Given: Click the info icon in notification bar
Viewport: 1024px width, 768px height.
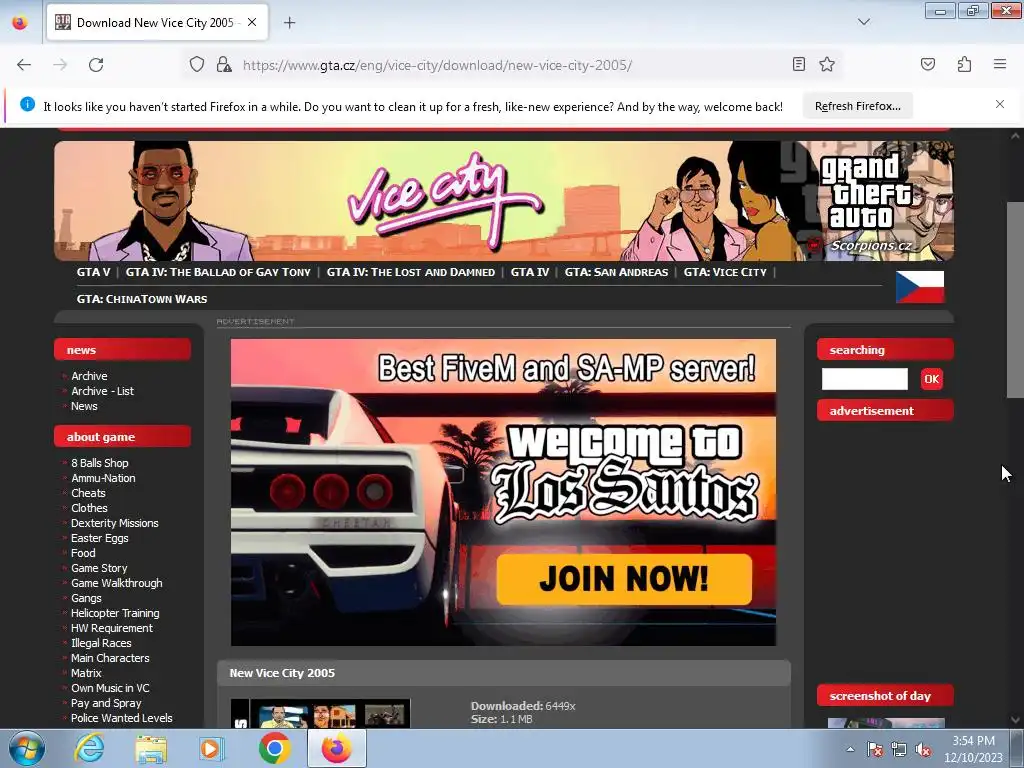Looking at the screenshot, I should 27,104.
